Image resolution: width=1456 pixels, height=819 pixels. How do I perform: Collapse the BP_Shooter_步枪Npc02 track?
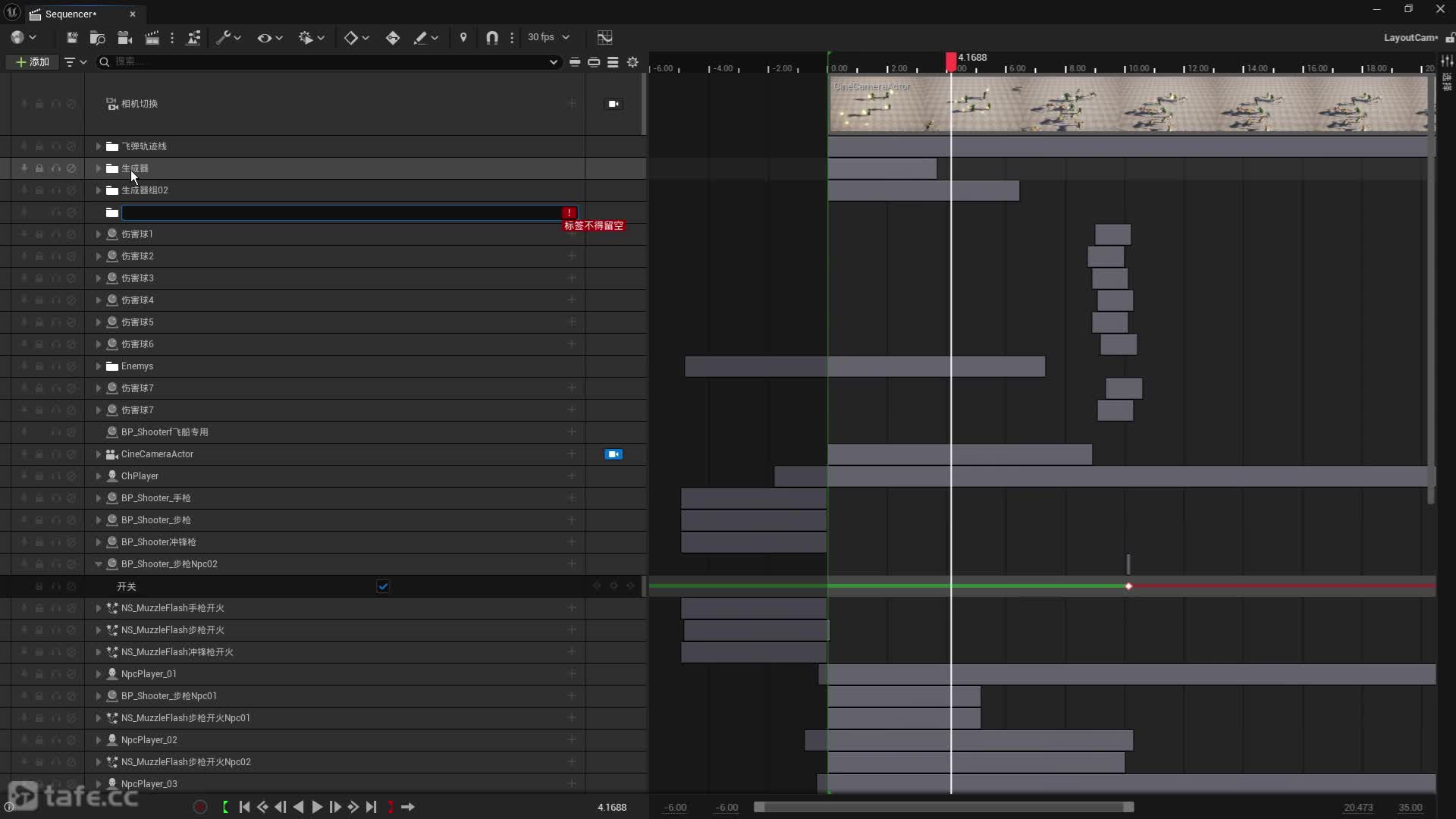tap(98, 564)
